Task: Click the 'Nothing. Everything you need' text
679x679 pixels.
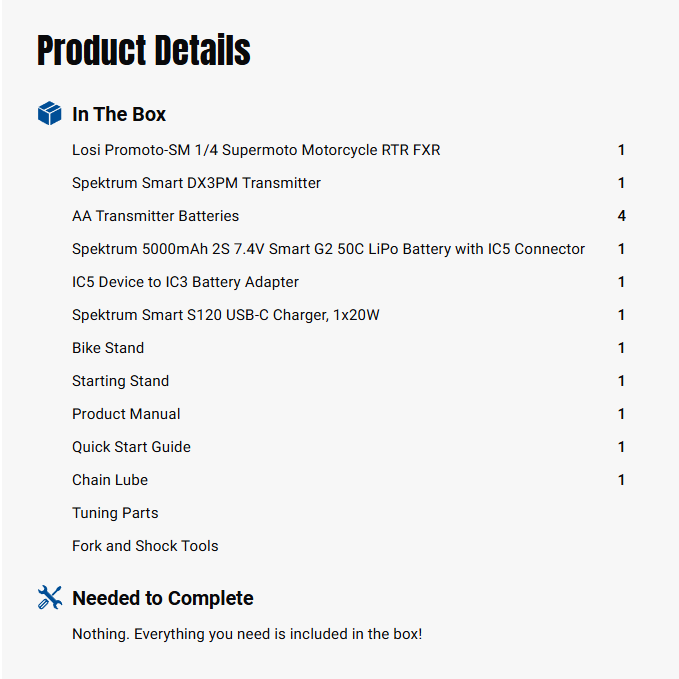Action: (x=247, y=634)
